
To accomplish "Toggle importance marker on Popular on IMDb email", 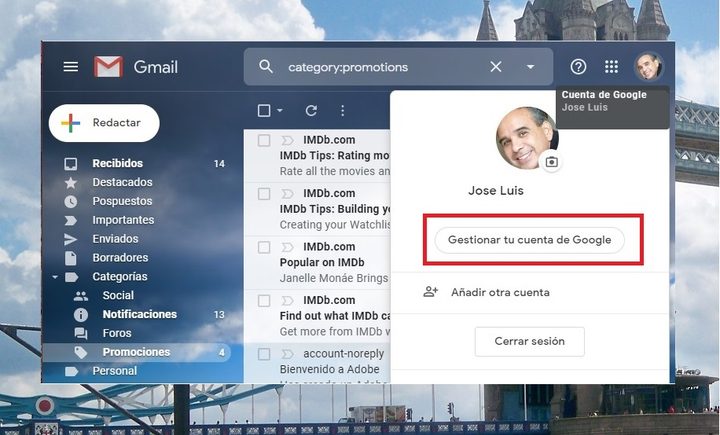I will [287, 247].
